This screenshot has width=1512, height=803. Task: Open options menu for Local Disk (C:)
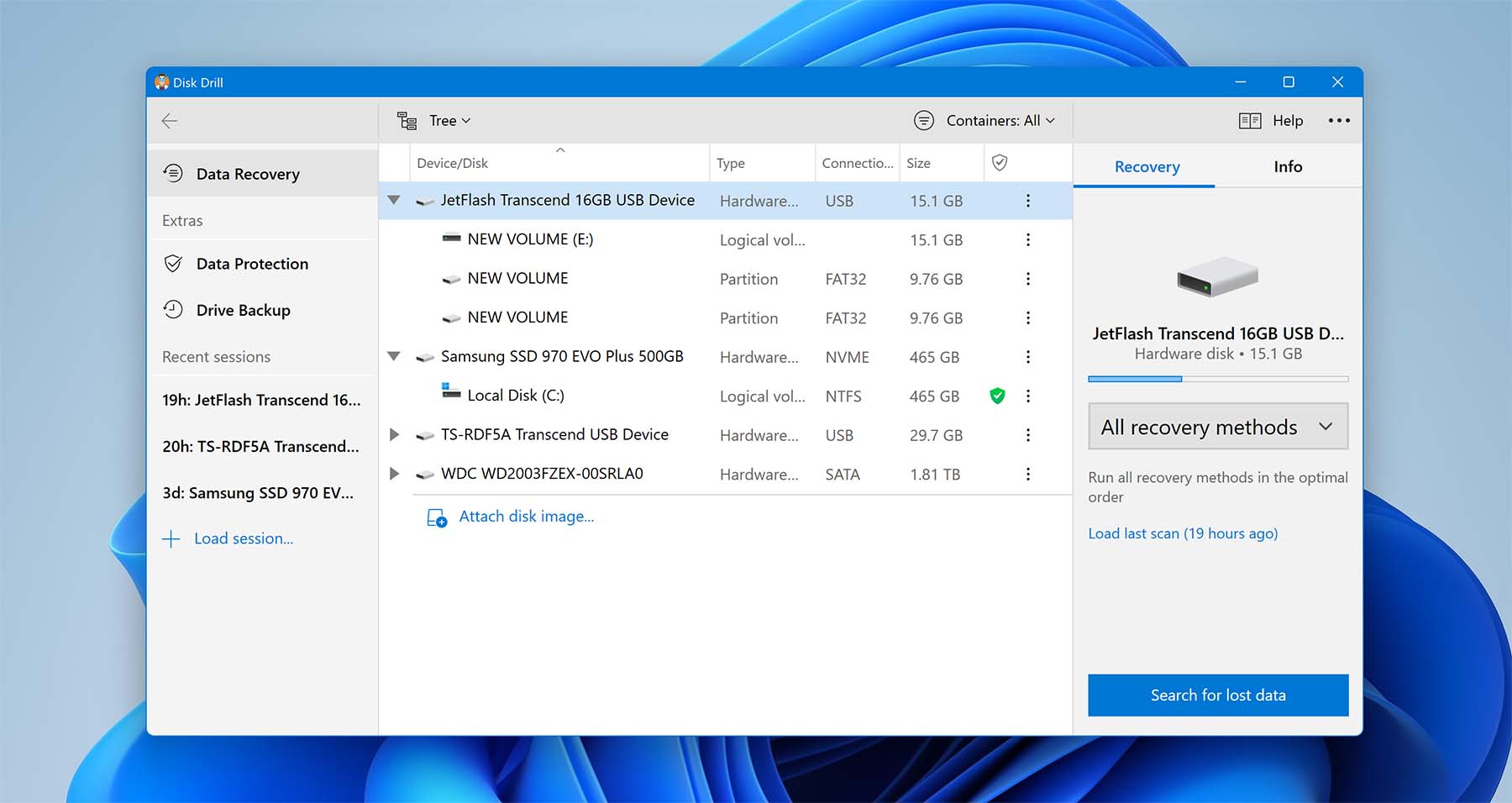[x=1027, y=396]
